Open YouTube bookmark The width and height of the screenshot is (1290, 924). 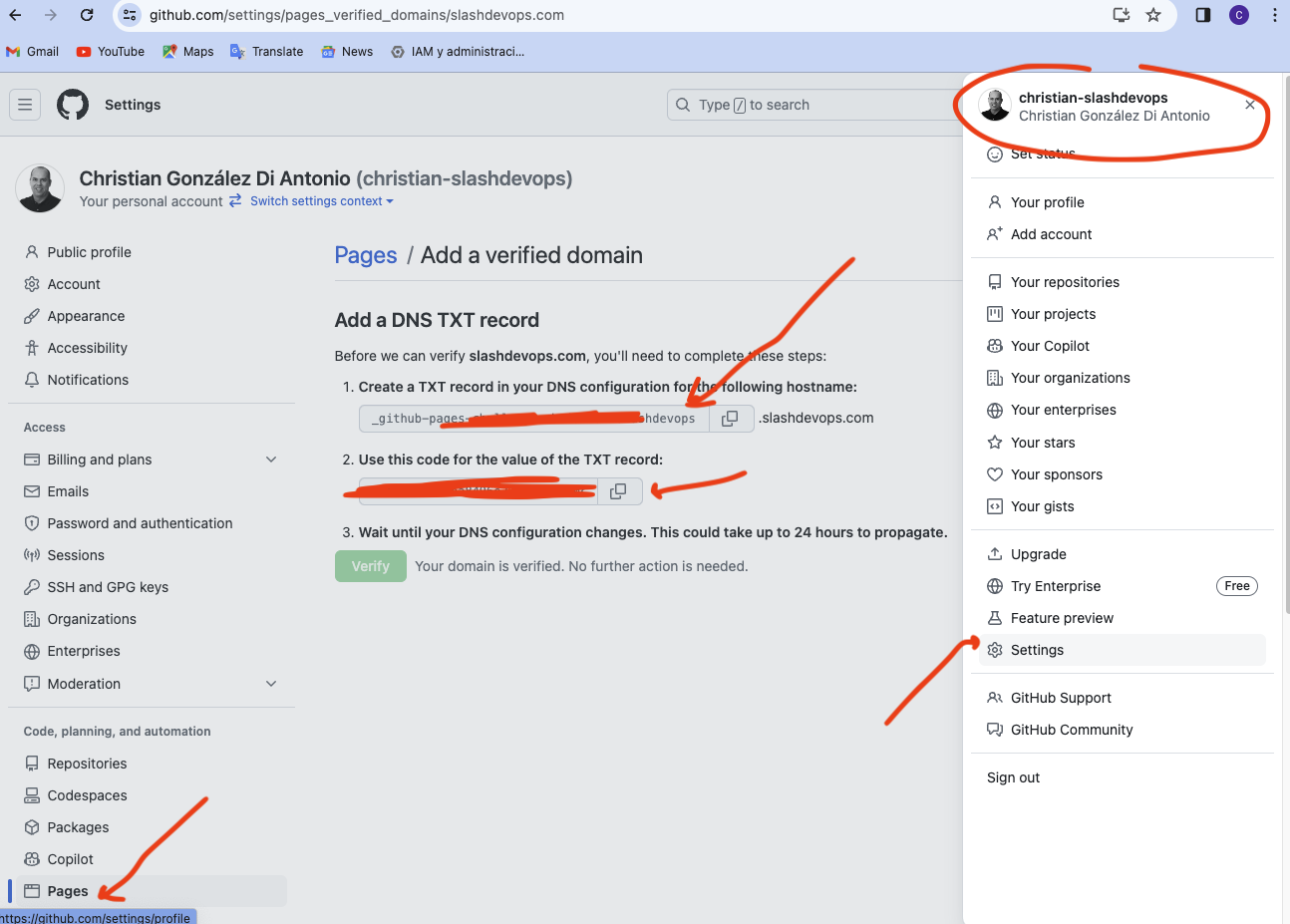(111, 52)
